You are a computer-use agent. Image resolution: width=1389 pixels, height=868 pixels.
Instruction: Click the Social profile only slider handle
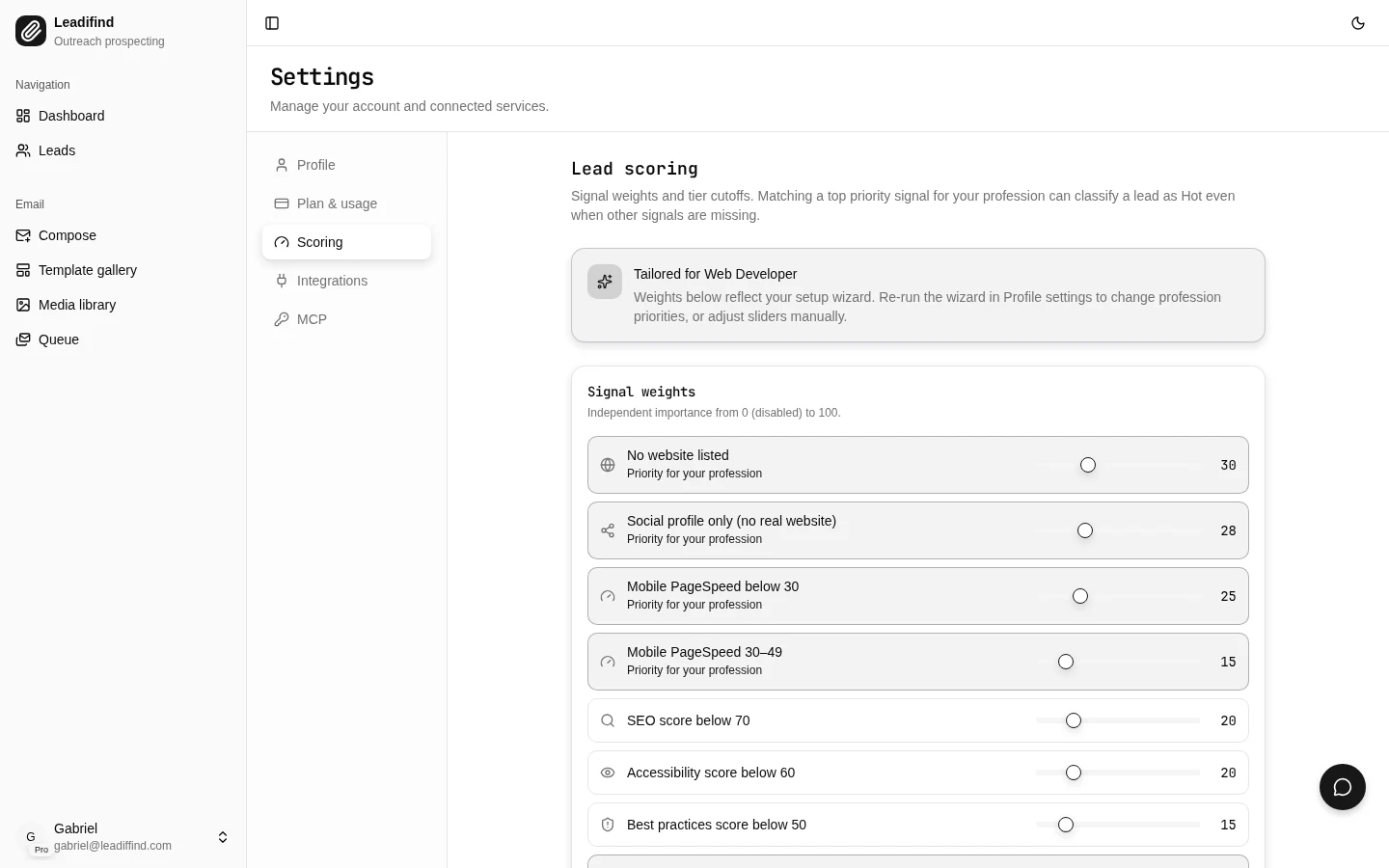pyautogui.click(x=1085, y=530)
